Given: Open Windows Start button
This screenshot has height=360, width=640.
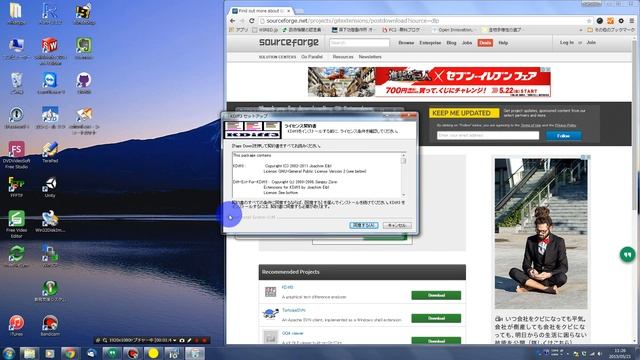Looking at the screenshot, I should pyautogui.click(x=9, y=353).
